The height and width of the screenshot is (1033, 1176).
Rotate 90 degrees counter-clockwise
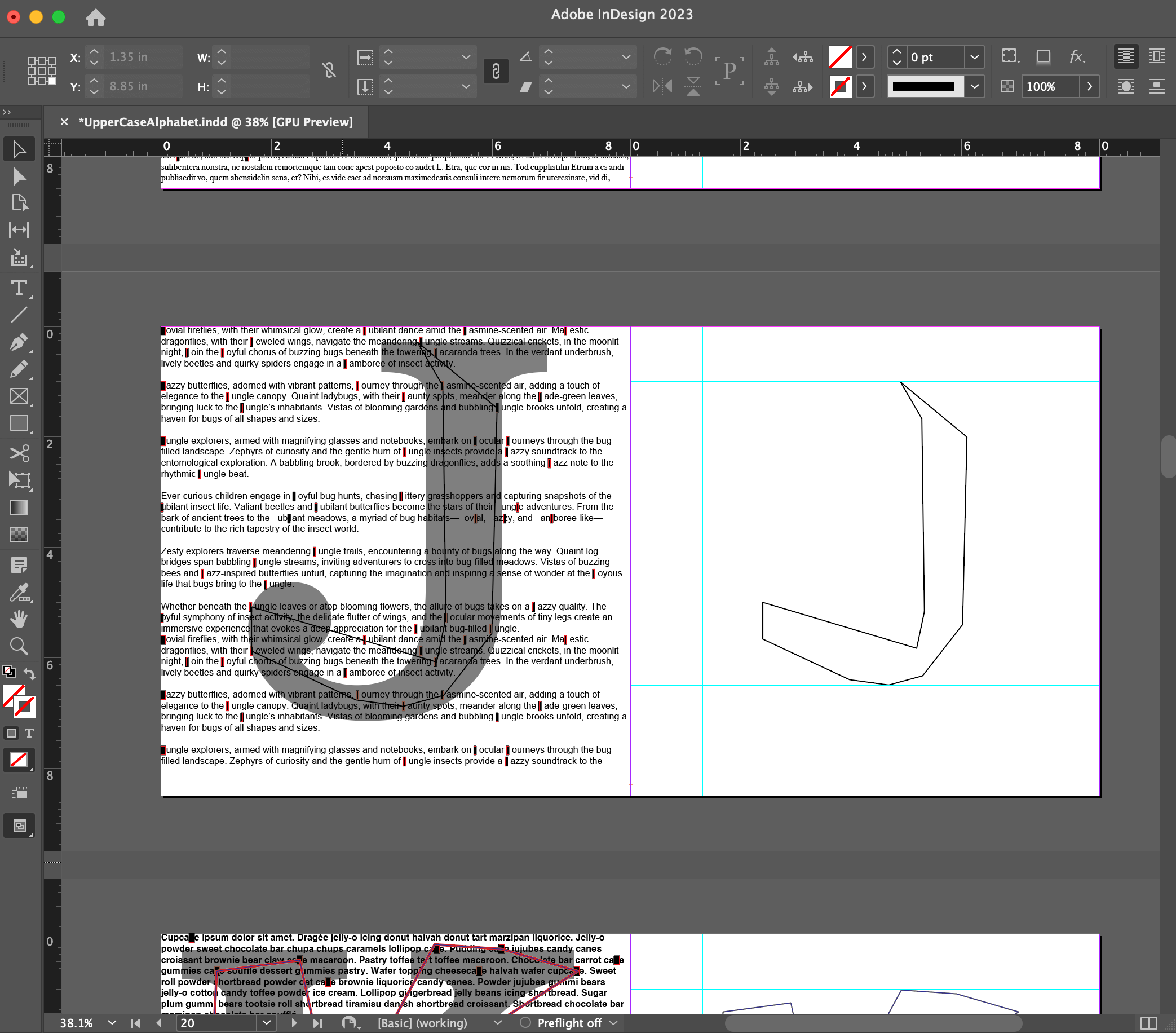click(693, 56)
